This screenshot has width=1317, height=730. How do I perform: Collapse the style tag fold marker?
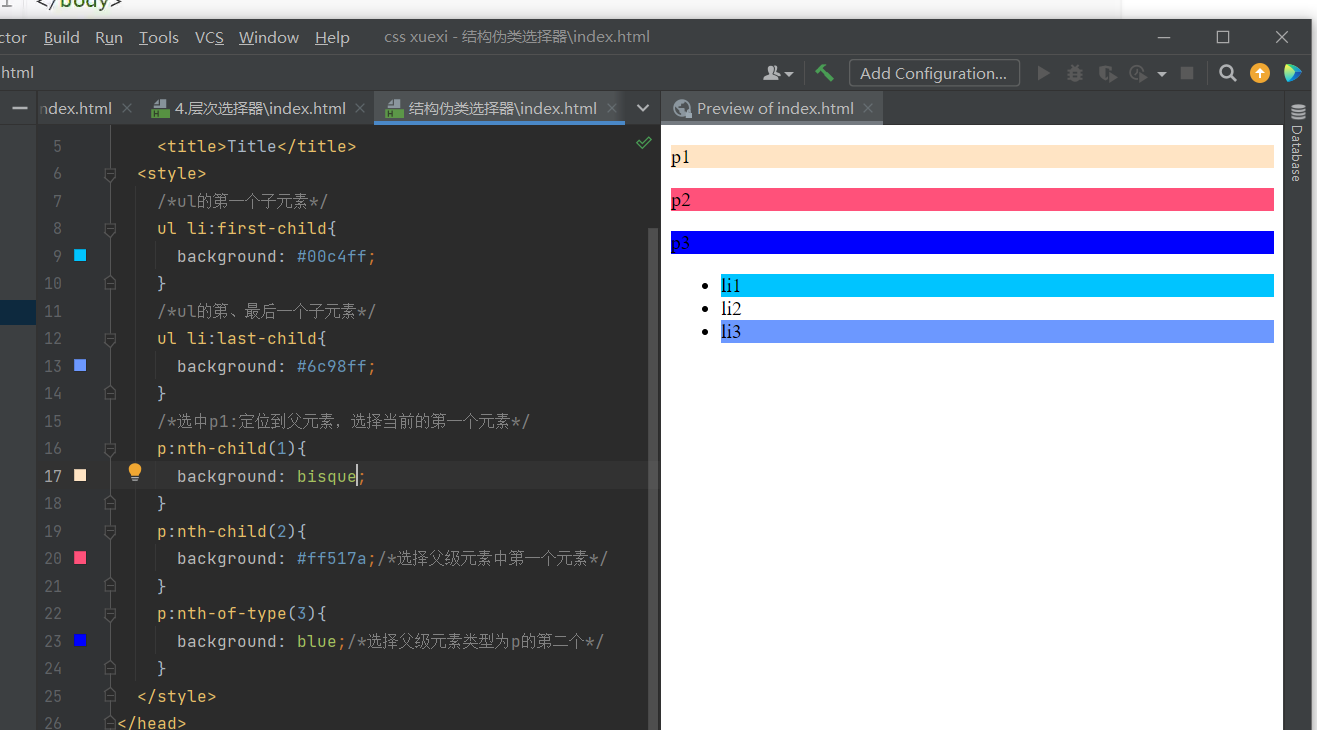110,174
